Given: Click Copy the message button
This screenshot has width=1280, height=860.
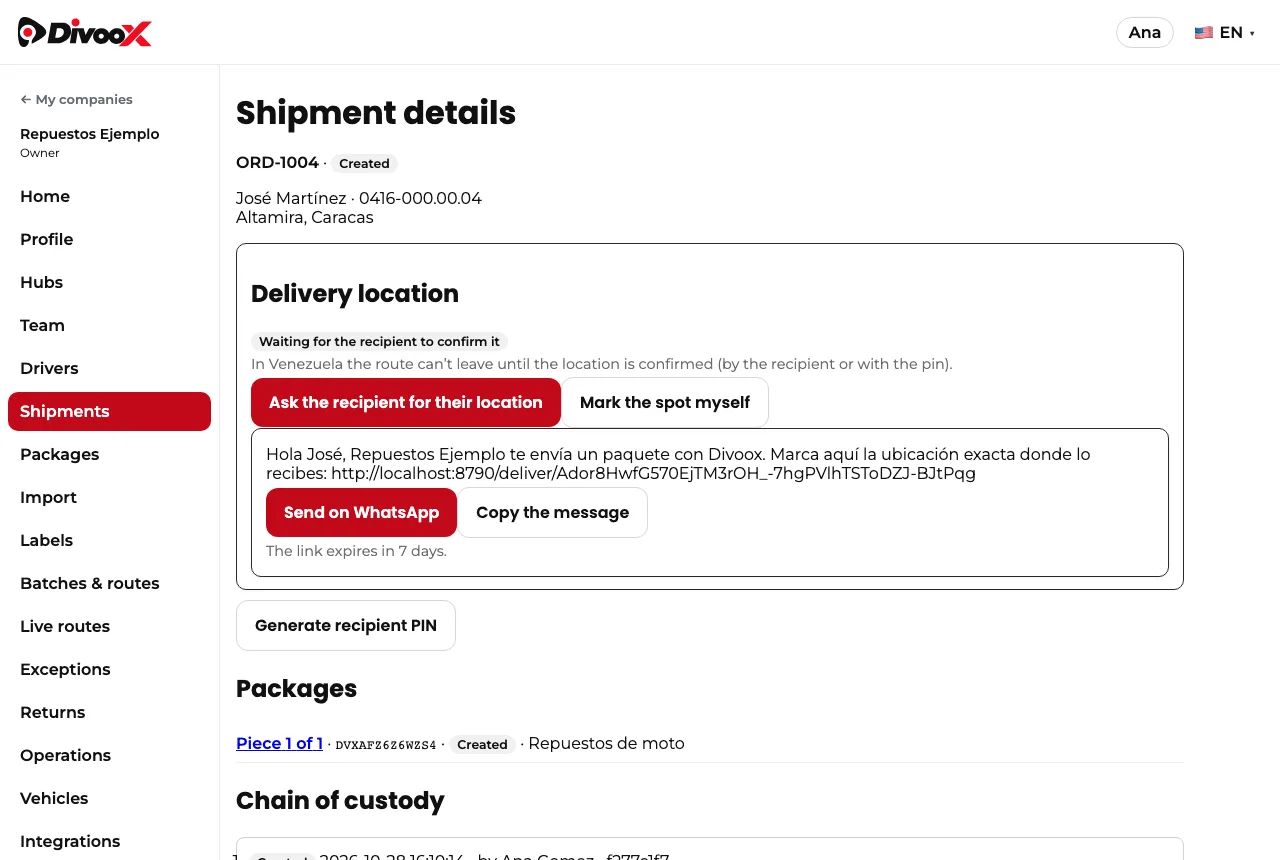Looking at the screenshot, I should (x=552, y=512).
